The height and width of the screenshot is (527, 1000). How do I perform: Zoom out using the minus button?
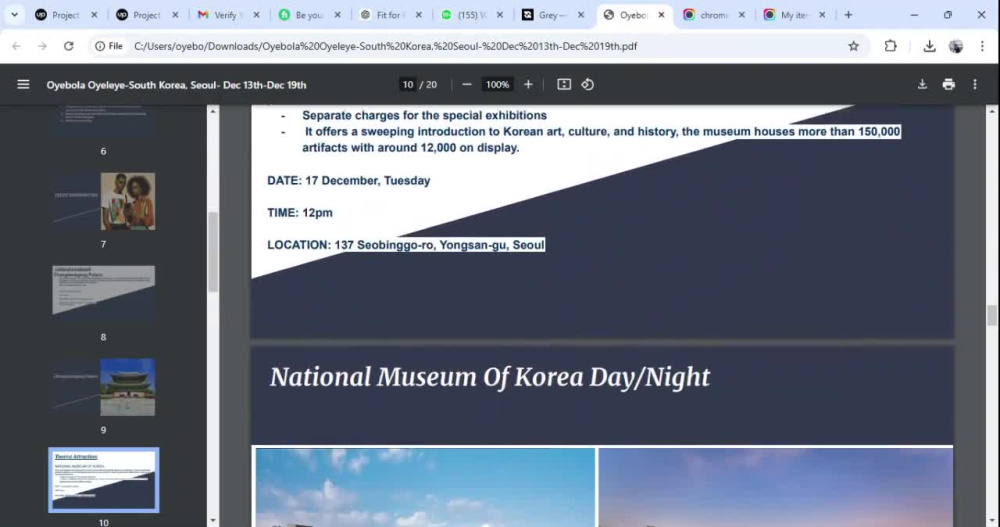coord(467,84)
